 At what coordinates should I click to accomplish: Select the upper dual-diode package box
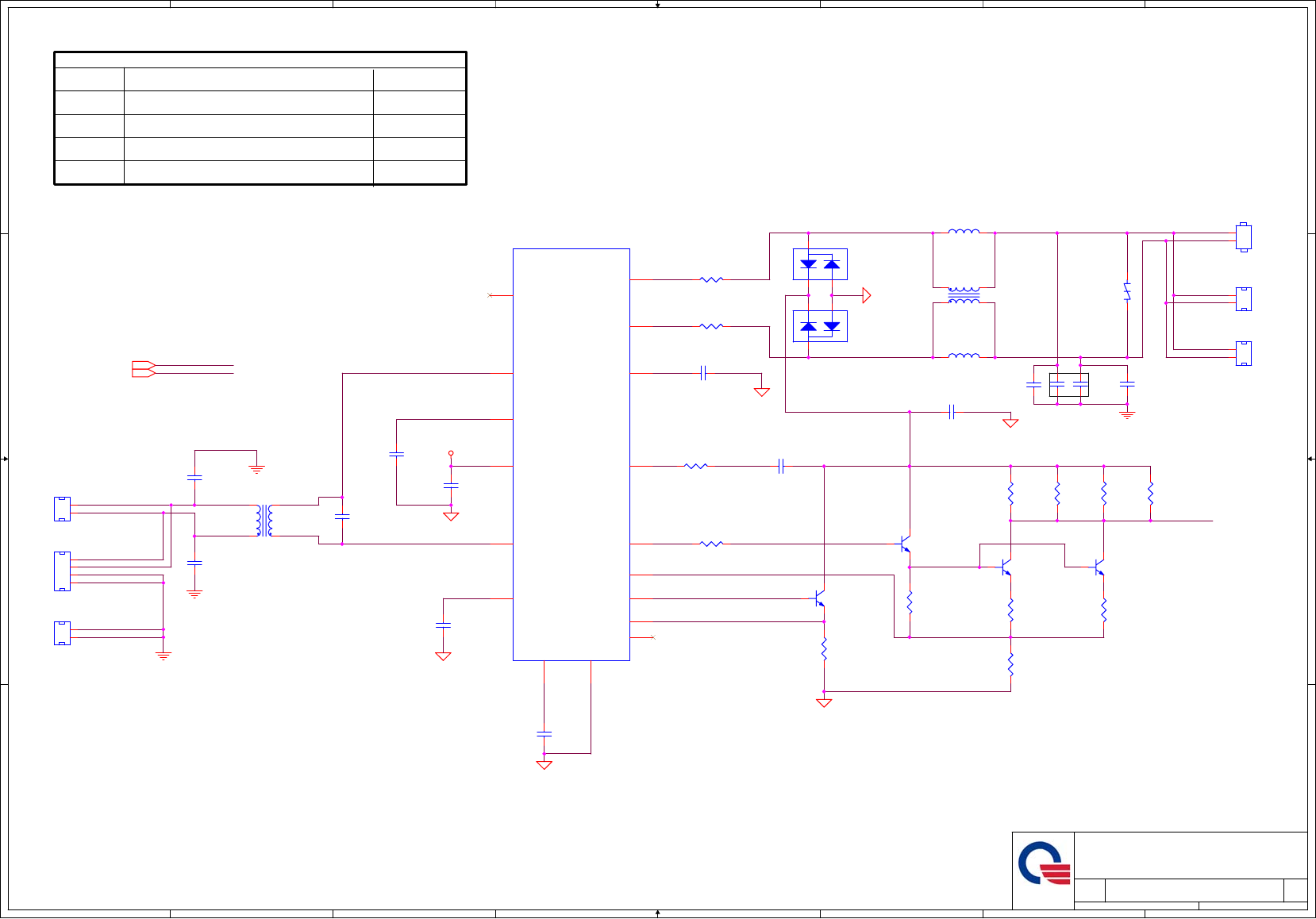point(820,264)
